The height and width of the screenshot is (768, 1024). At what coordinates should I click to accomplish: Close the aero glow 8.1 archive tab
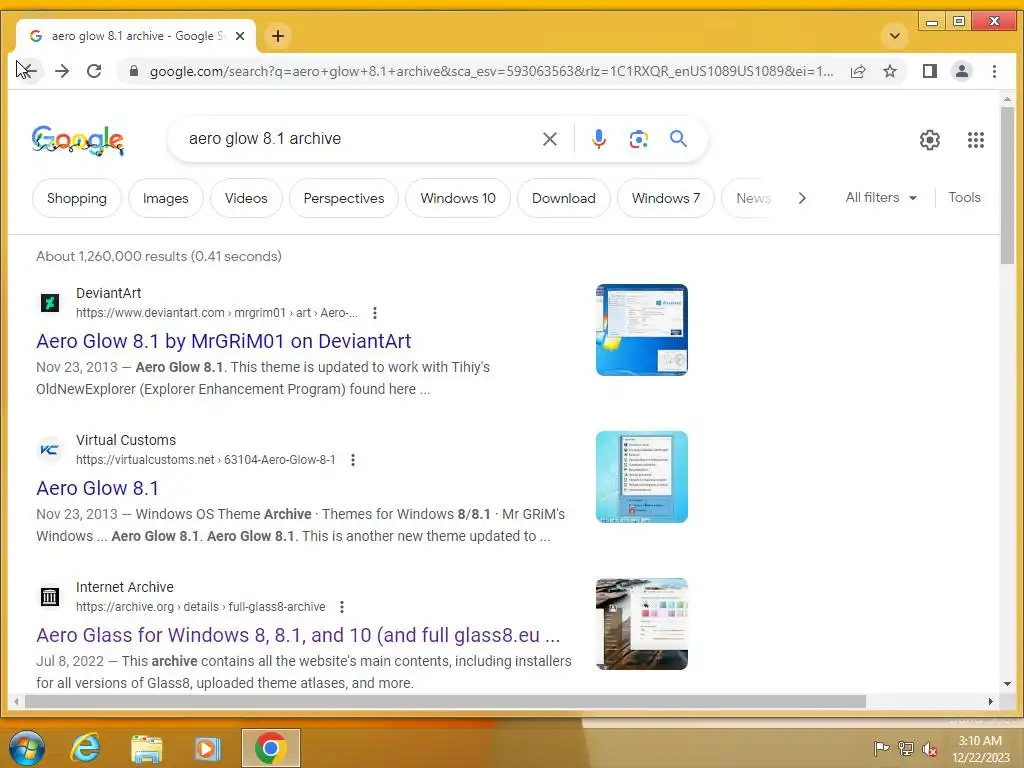240,36
